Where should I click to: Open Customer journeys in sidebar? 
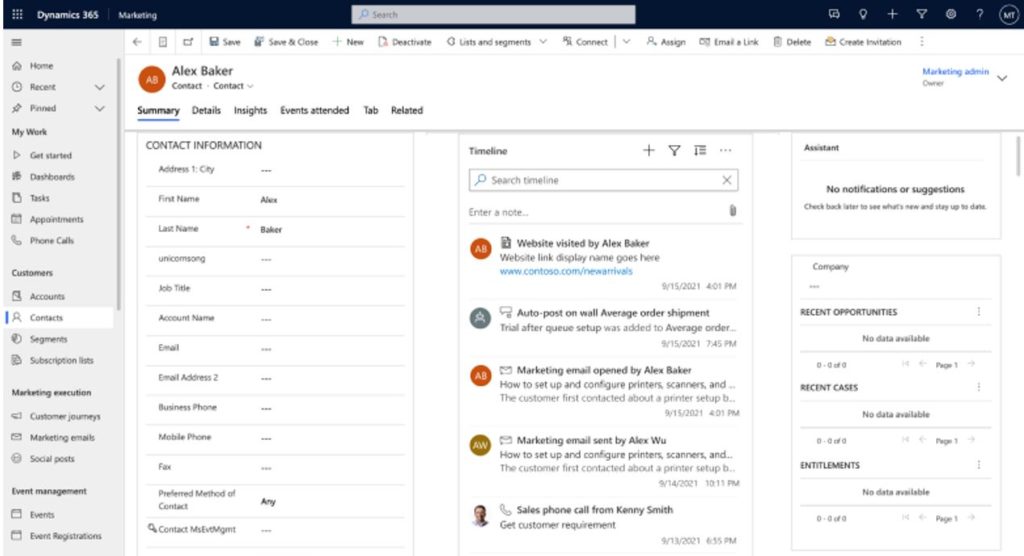(65, 416)
